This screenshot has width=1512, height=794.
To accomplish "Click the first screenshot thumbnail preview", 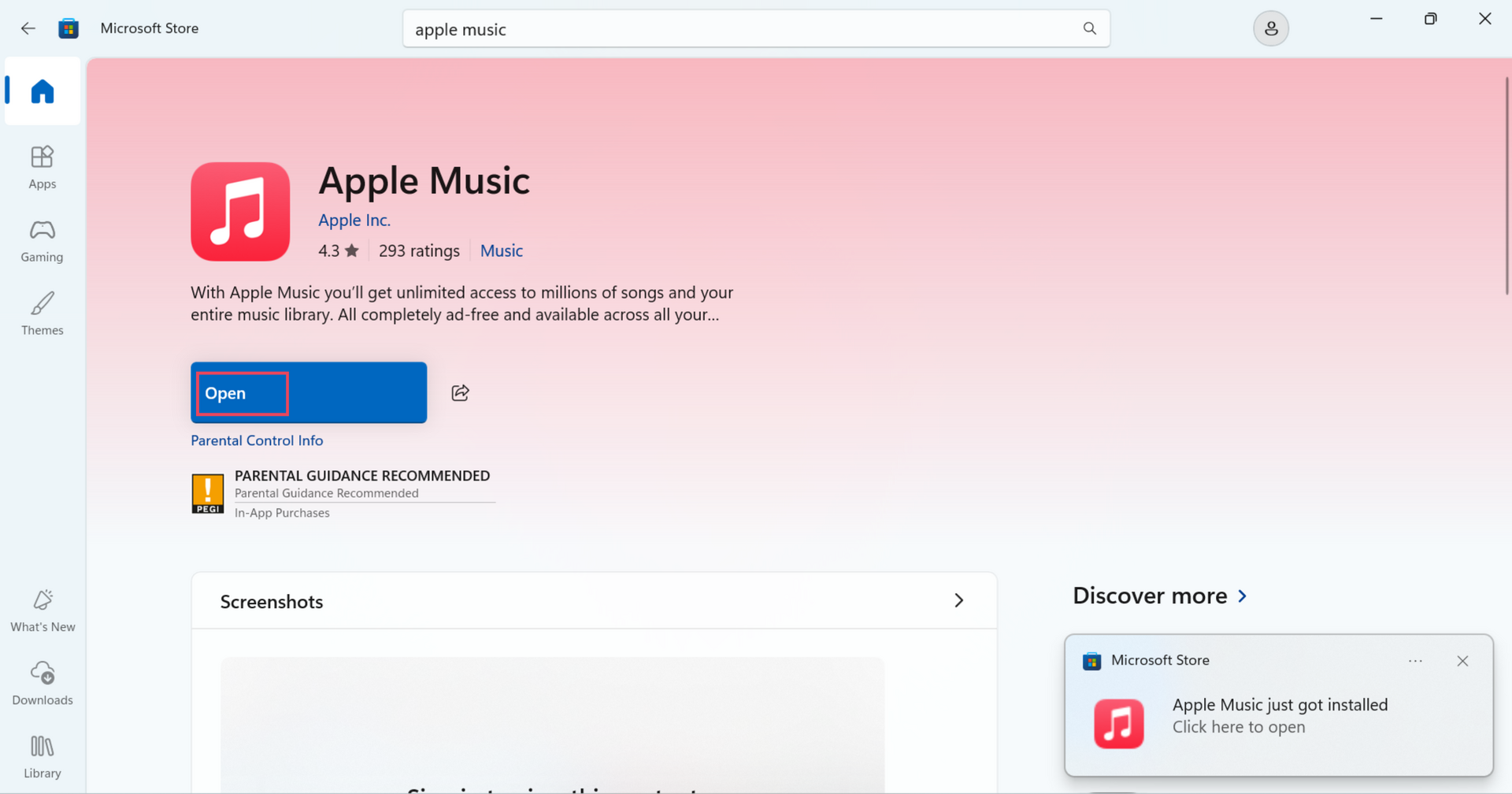I will coord(552,725).
